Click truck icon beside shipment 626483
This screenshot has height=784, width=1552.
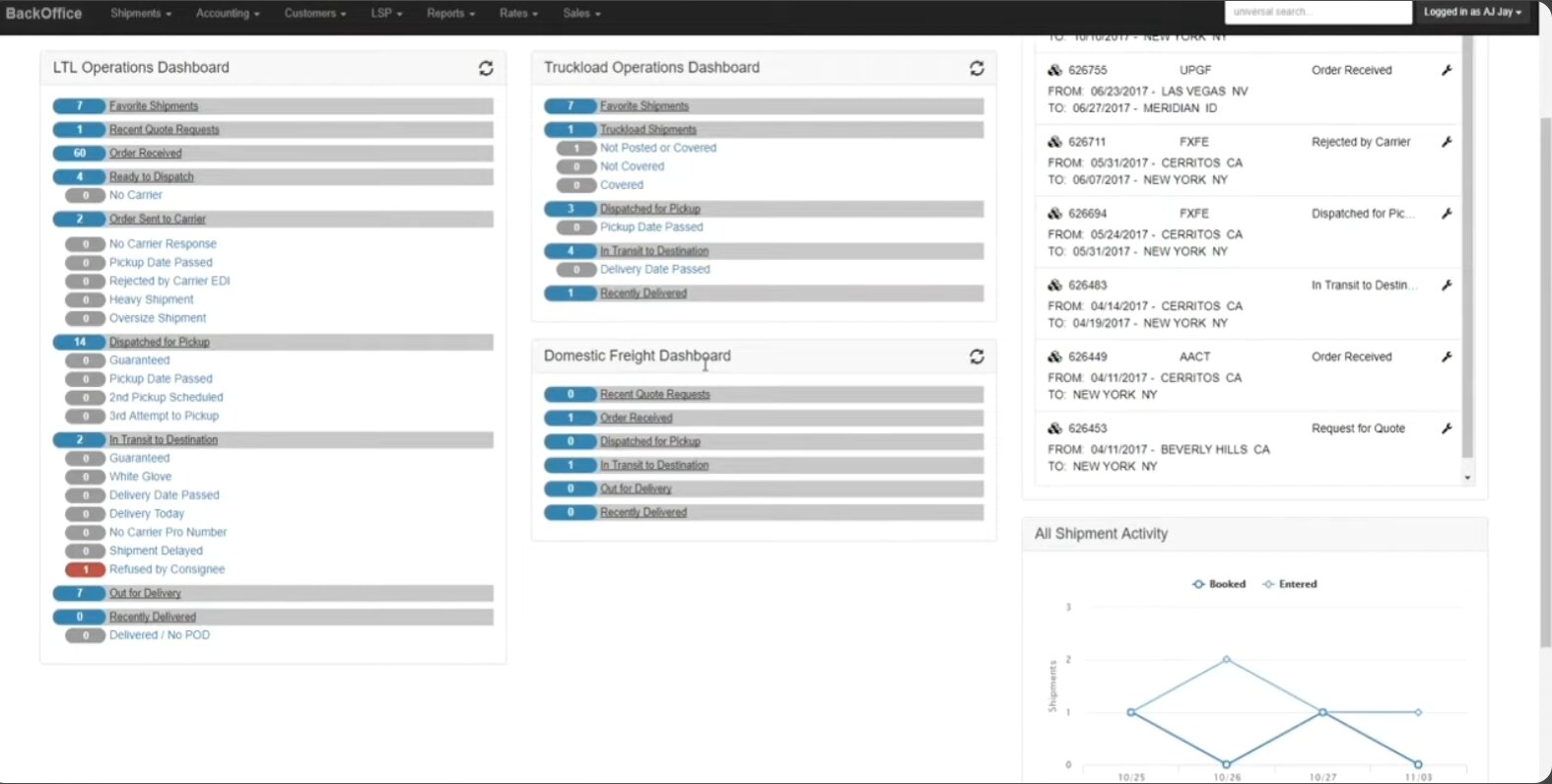[1054, 285]
